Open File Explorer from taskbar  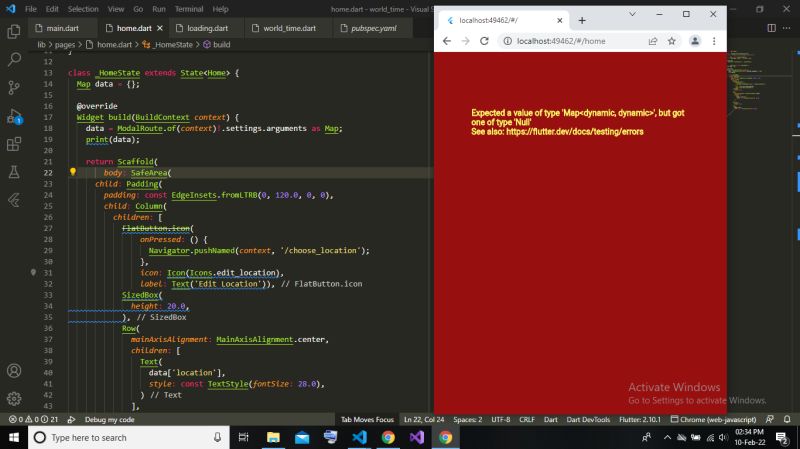pyautogui.click(x=273, y=437)
